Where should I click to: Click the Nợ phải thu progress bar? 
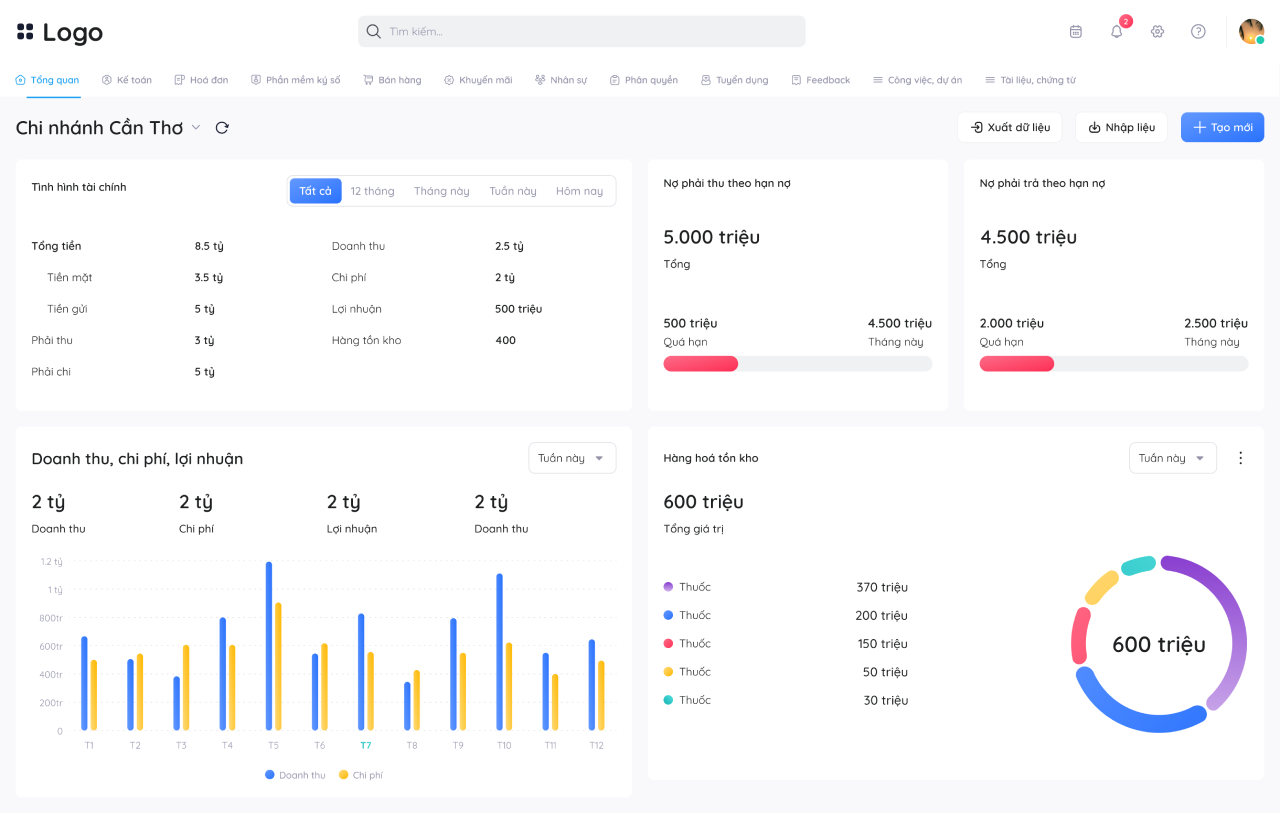coord(798,364)
